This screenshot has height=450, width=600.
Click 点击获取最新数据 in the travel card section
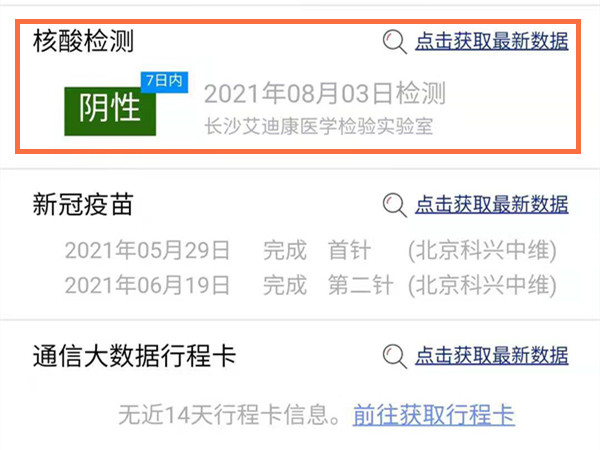(x=492, y=356)
